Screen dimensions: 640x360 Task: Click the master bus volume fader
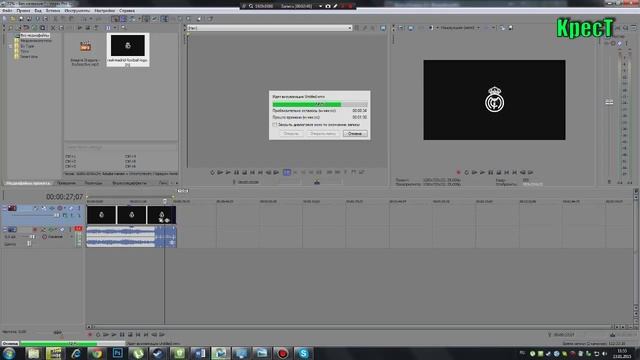click(x=609, y=102)
